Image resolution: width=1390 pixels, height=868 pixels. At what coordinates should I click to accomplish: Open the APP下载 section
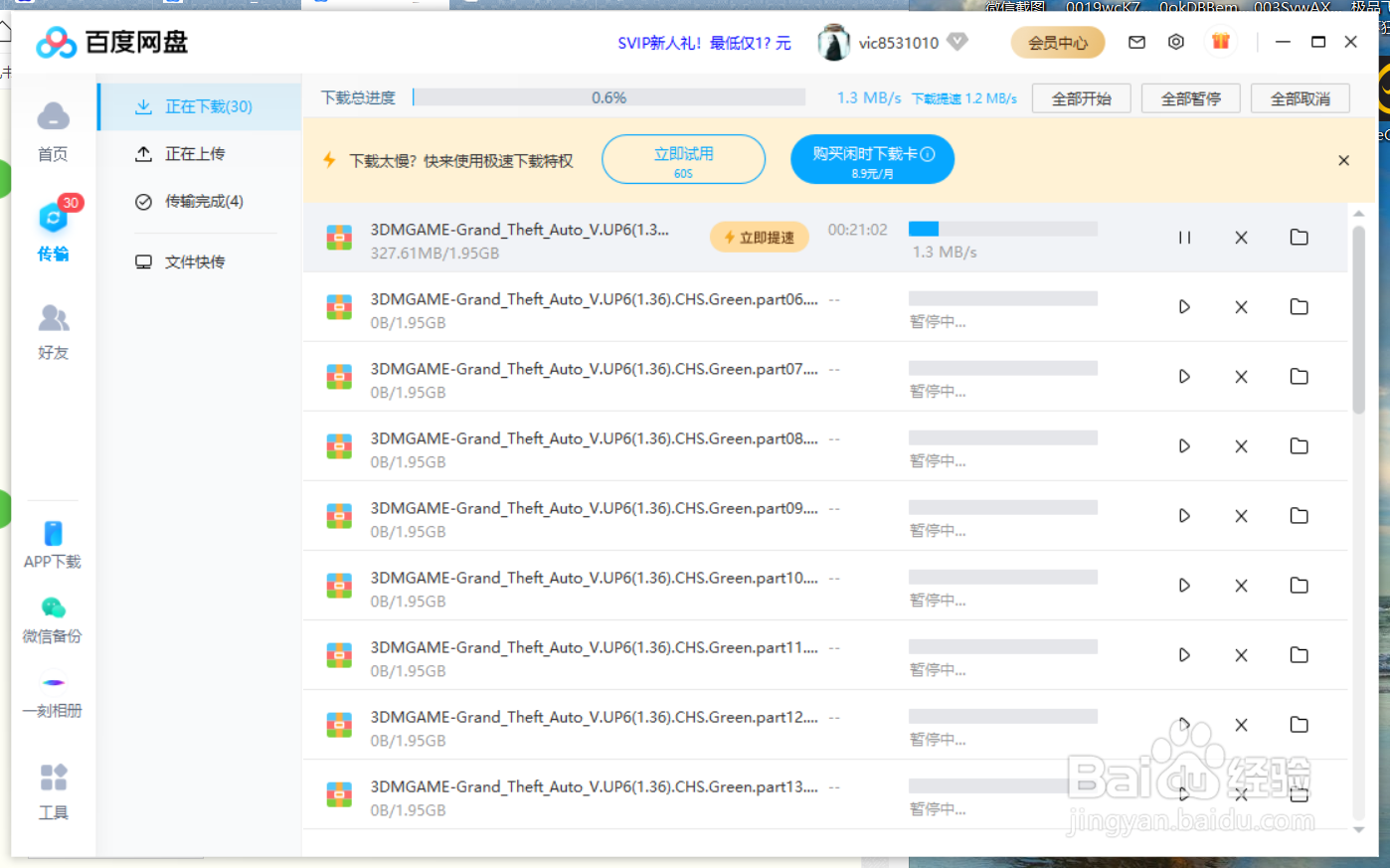[53, 545]
